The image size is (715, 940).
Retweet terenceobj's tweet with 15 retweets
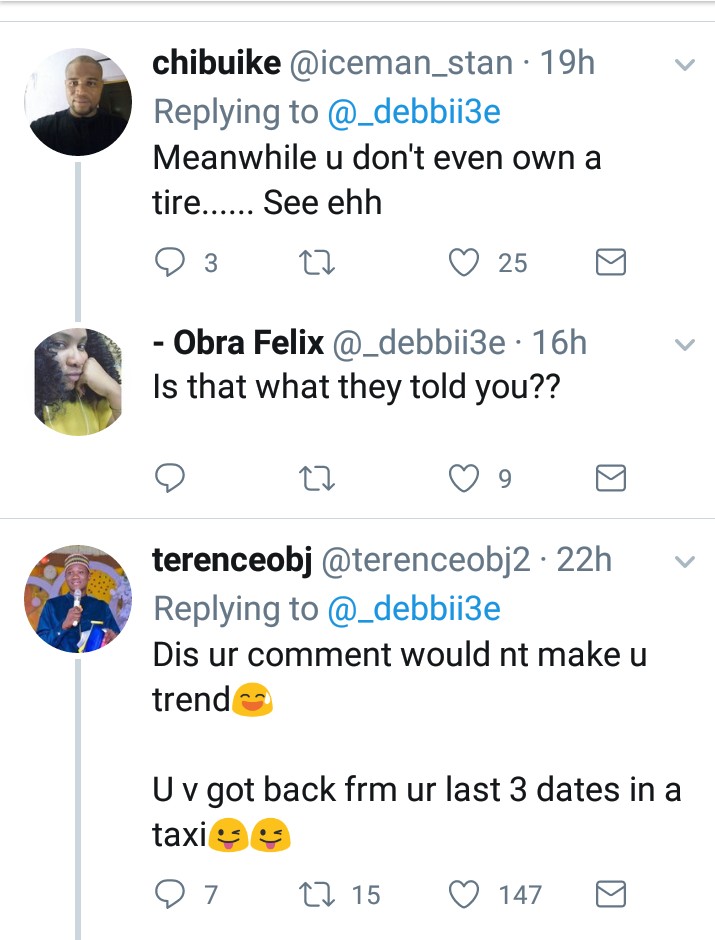317,894
